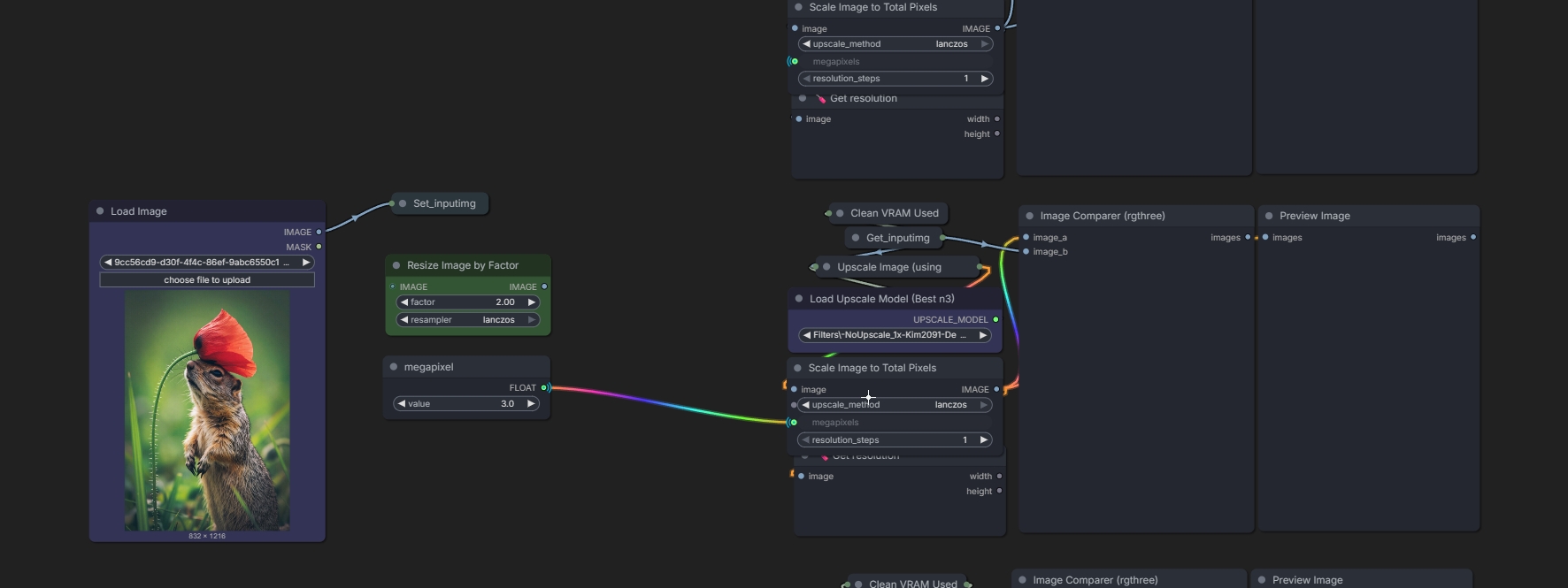Click image input port of middle Scale Image to Total Pixels
The height and width of the screenshot is (588, 1568).
[x=794, y=389]
